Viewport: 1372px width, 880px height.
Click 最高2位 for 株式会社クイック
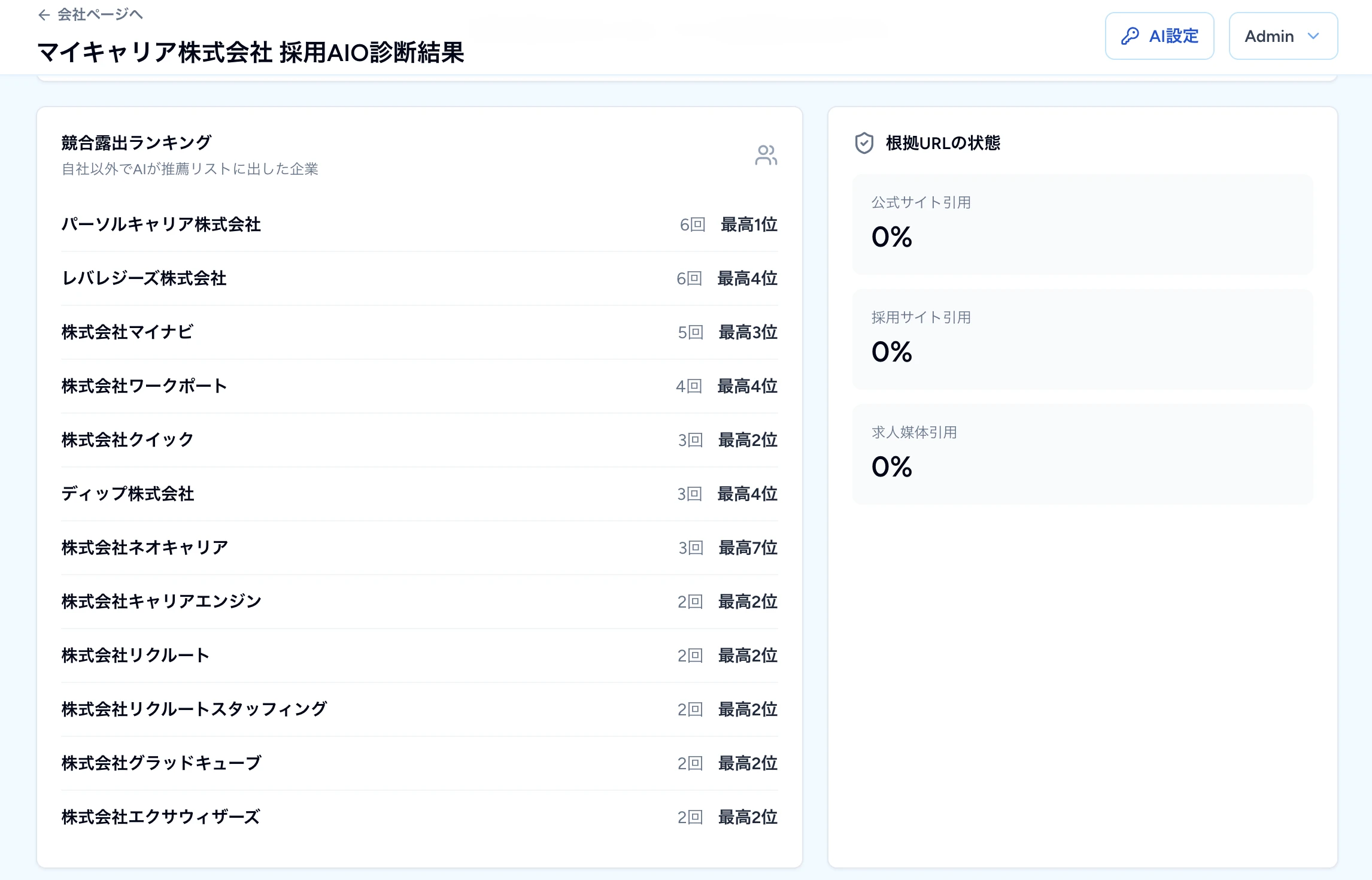pos(748,440)
